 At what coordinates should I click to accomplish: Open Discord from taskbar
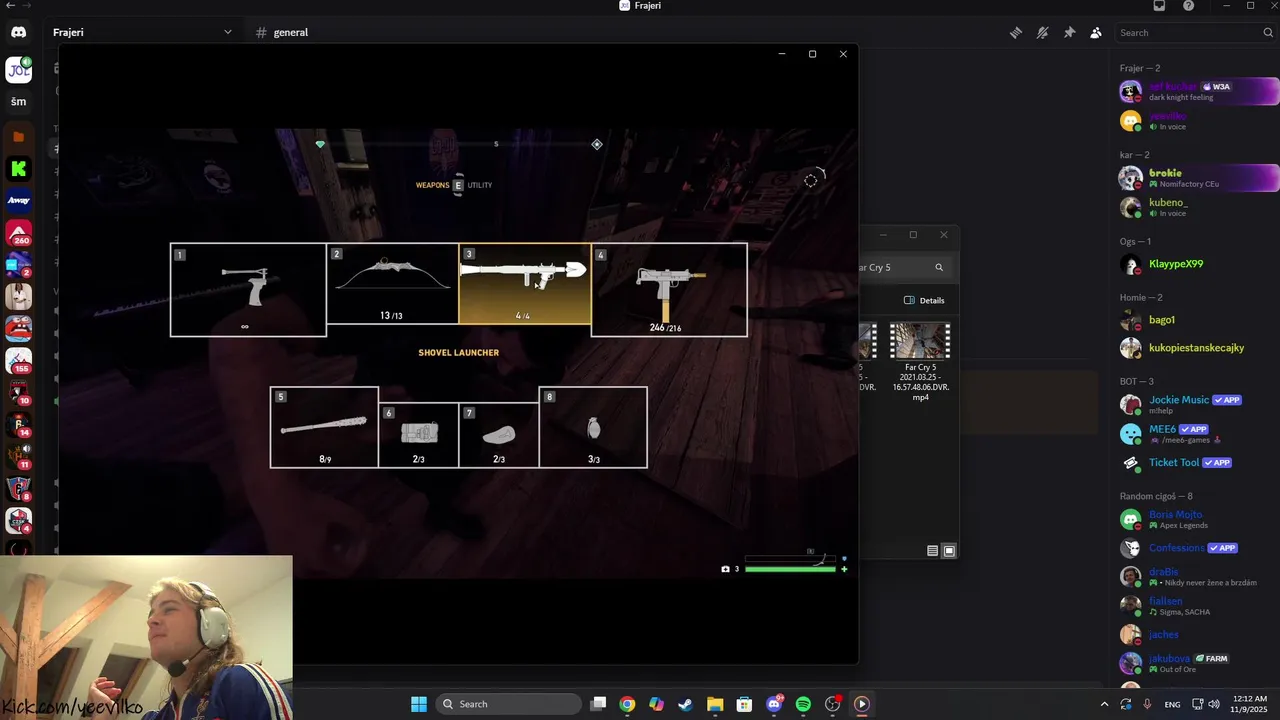(x=774, y=704)
